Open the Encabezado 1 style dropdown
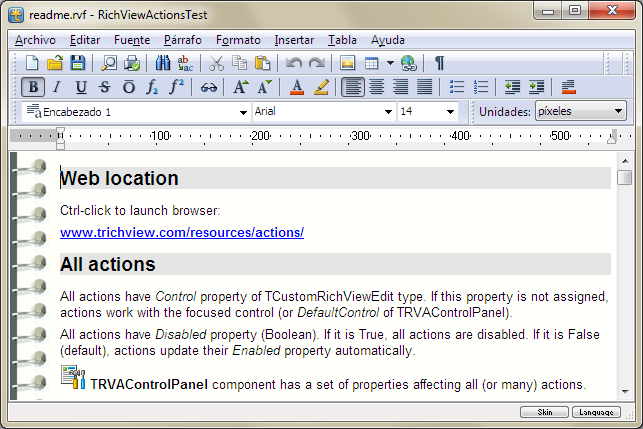This screenshot has height=429, width=643. click(x=243, y=112)
